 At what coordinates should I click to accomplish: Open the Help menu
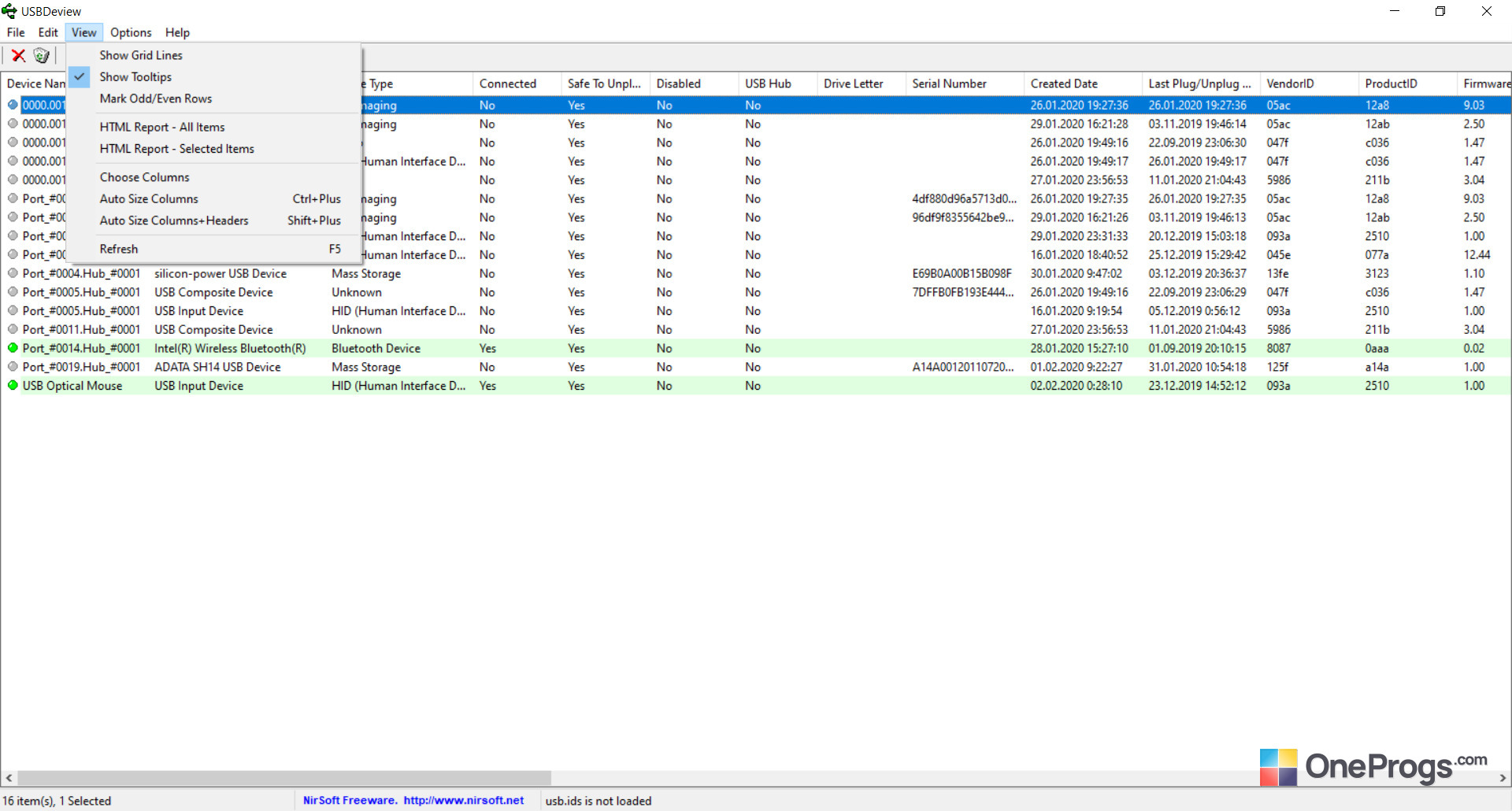(x=177, y=32)
